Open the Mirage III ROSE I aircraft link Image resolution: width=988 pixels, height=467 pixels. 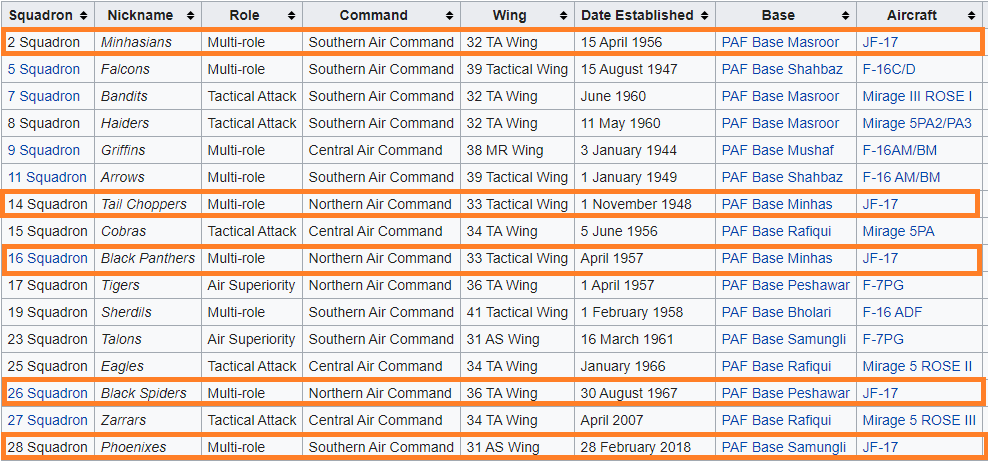pyautogui.click(x=917, y=96)
